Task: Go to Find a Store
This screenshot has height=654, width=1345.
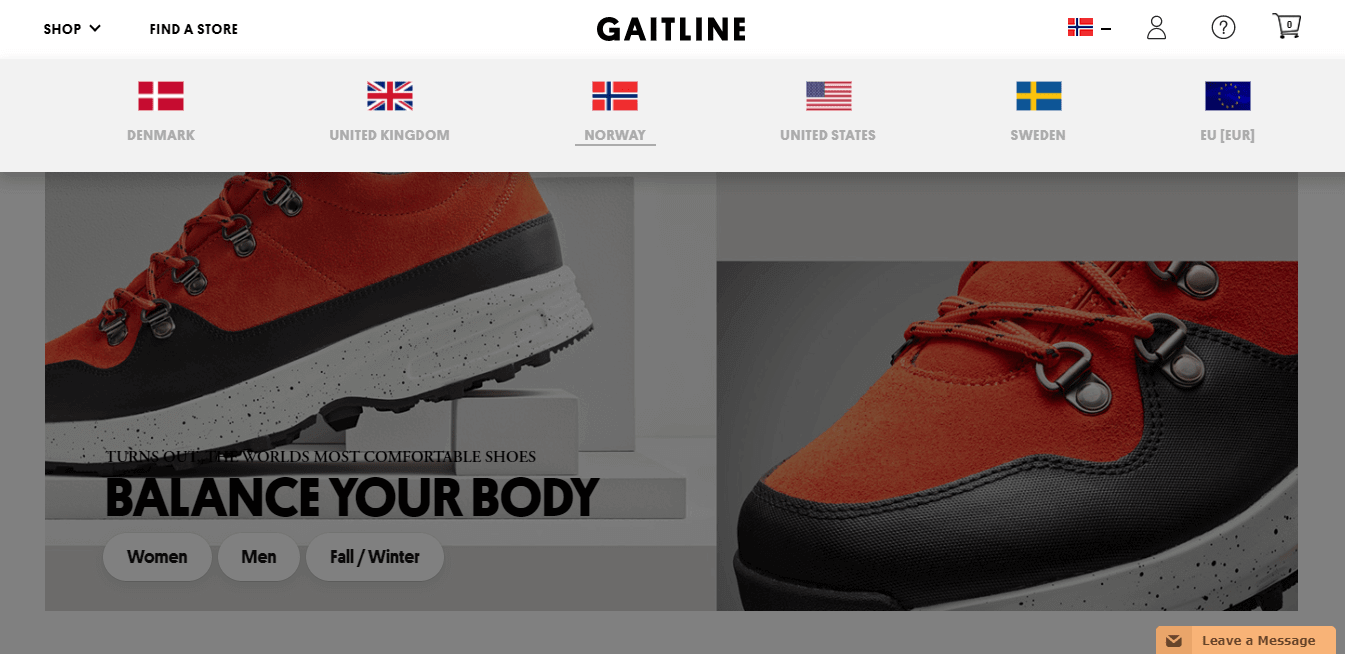Action: click(x=194, y=29)
